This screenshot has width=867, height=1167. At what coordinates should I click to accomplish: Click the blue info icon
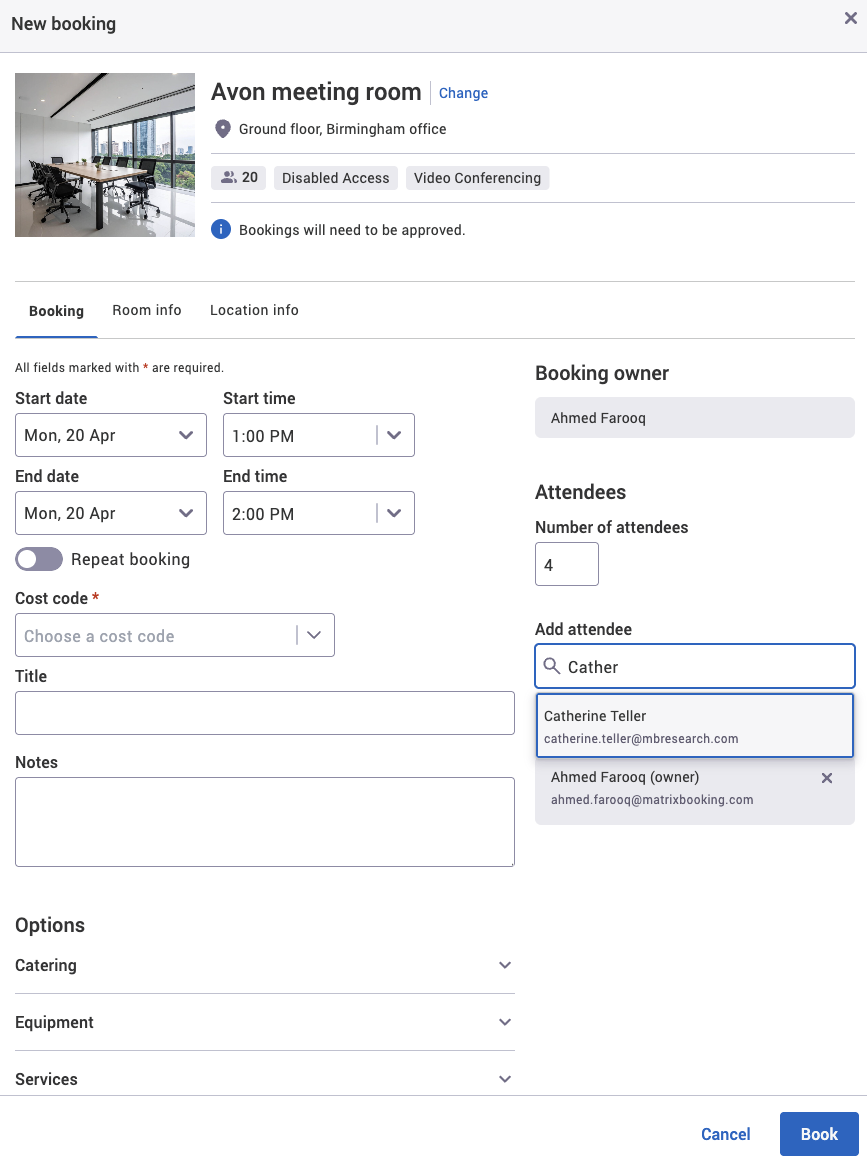[221, 229]
